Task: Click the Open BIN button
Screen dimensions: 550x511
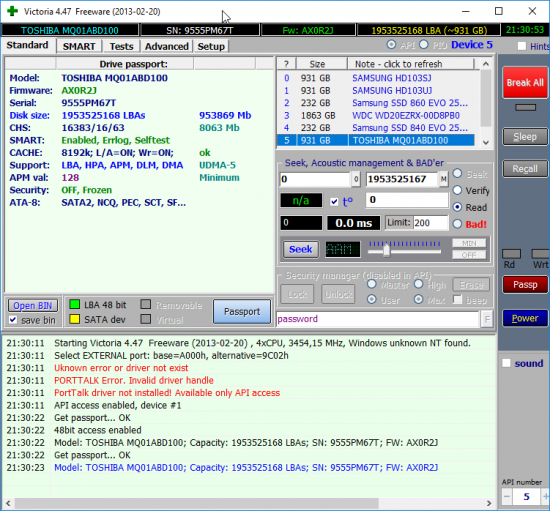Action: point(33,305)
